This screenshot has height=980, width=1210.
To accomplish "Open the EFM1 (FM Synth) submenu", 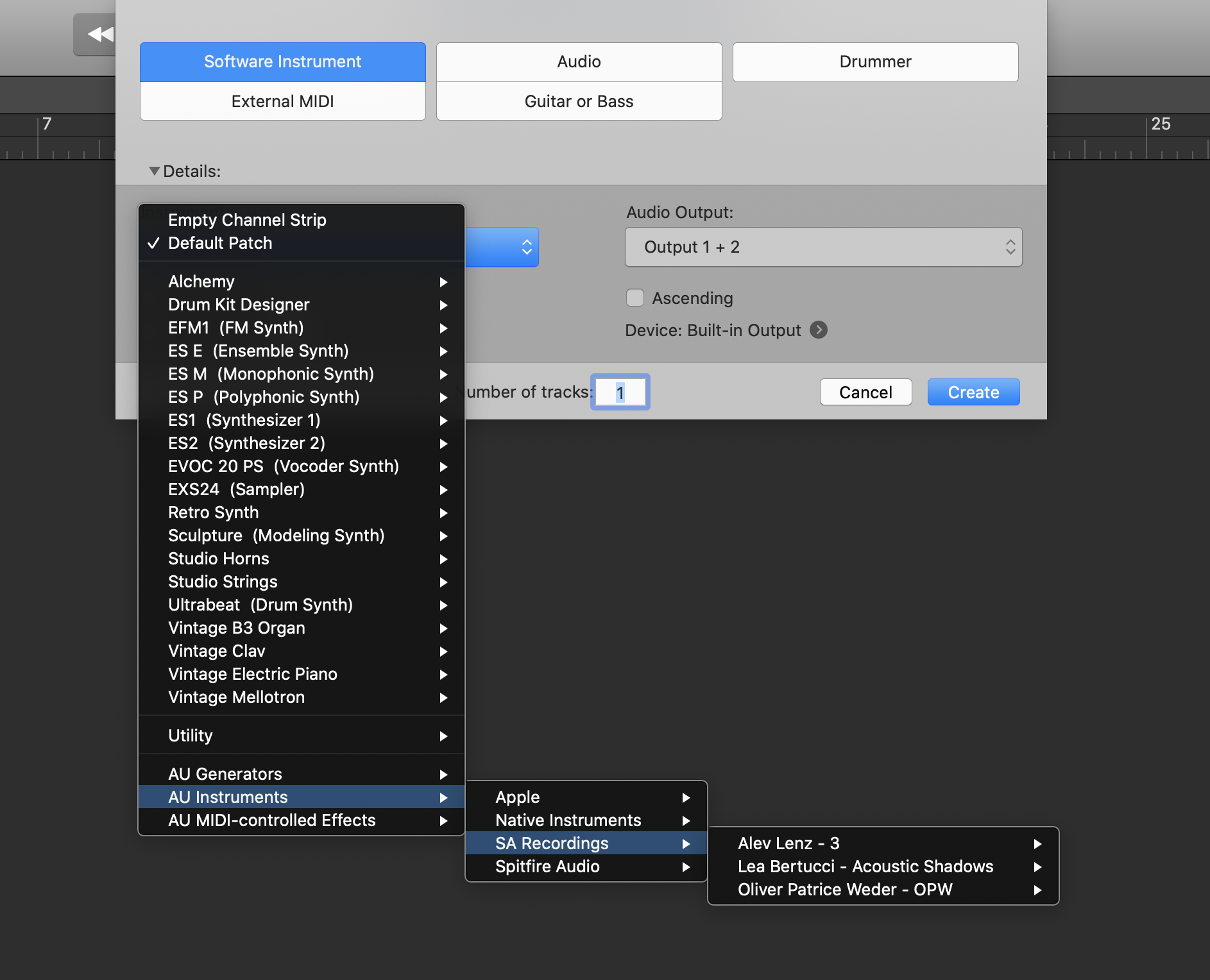I will (x=301, y=328).
